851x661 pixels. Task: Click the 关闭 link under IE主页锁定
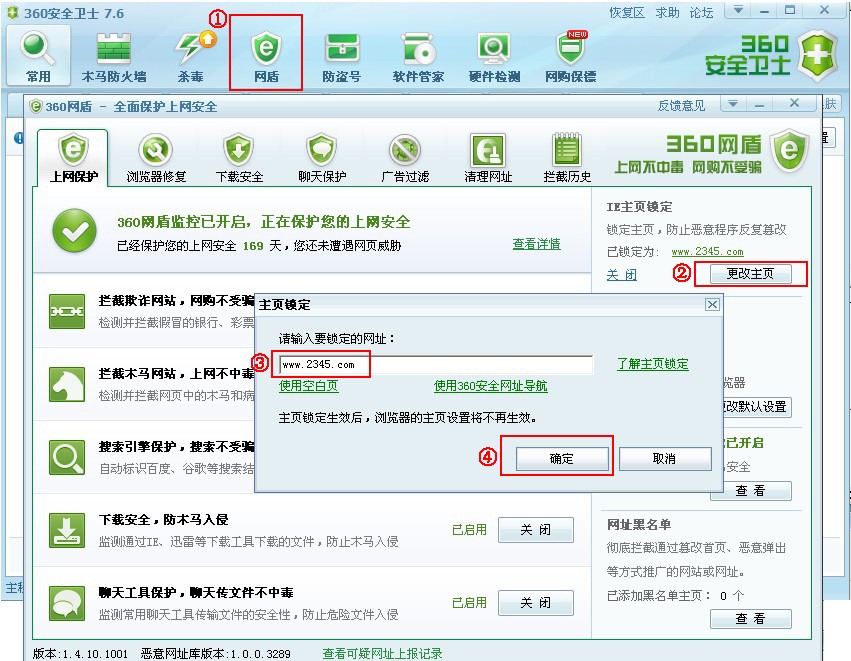pos(622,275)
